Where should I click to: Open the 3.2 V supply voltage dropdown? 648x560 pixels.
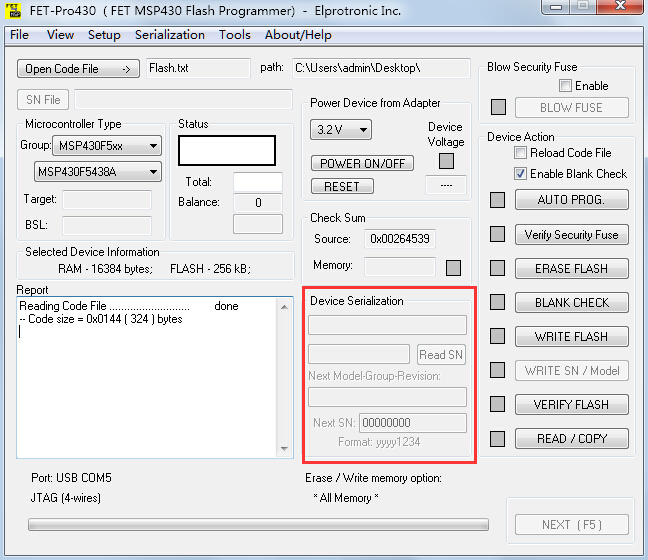point(341,130)
